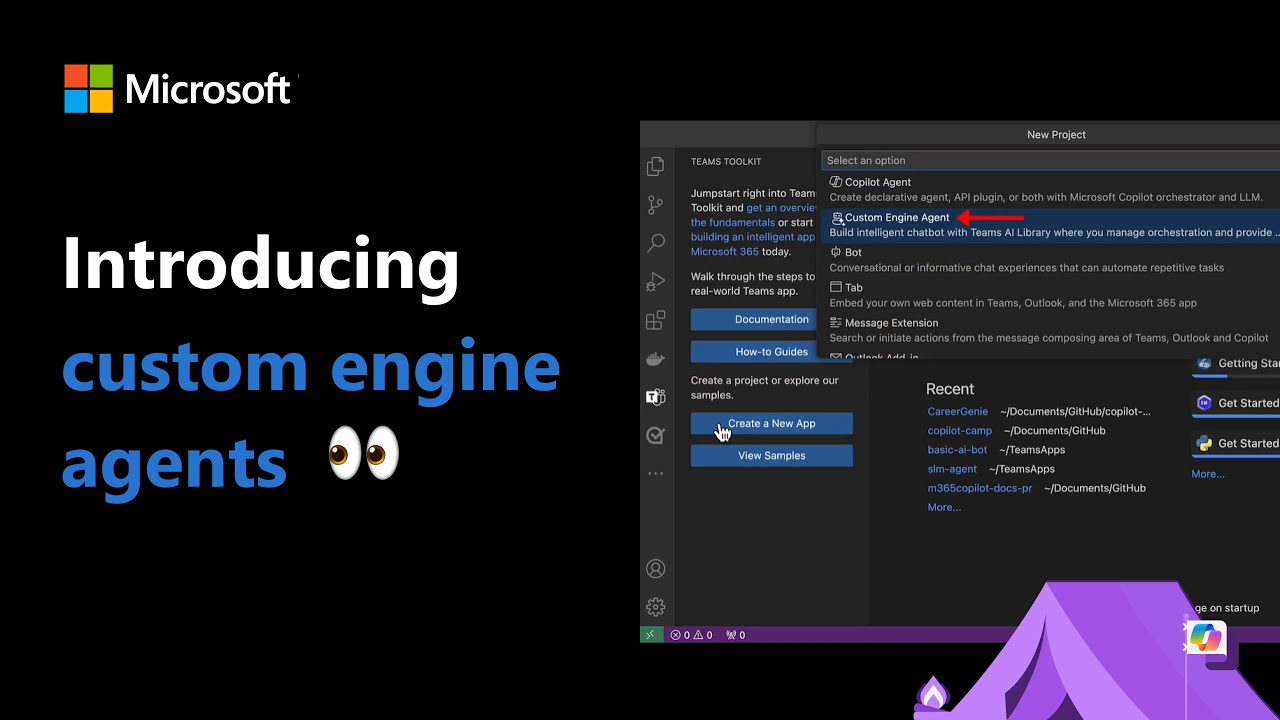Click 'More...' under walkthroughs list
This screenshot has height=720, width=1280.
tap(1208, 473)
